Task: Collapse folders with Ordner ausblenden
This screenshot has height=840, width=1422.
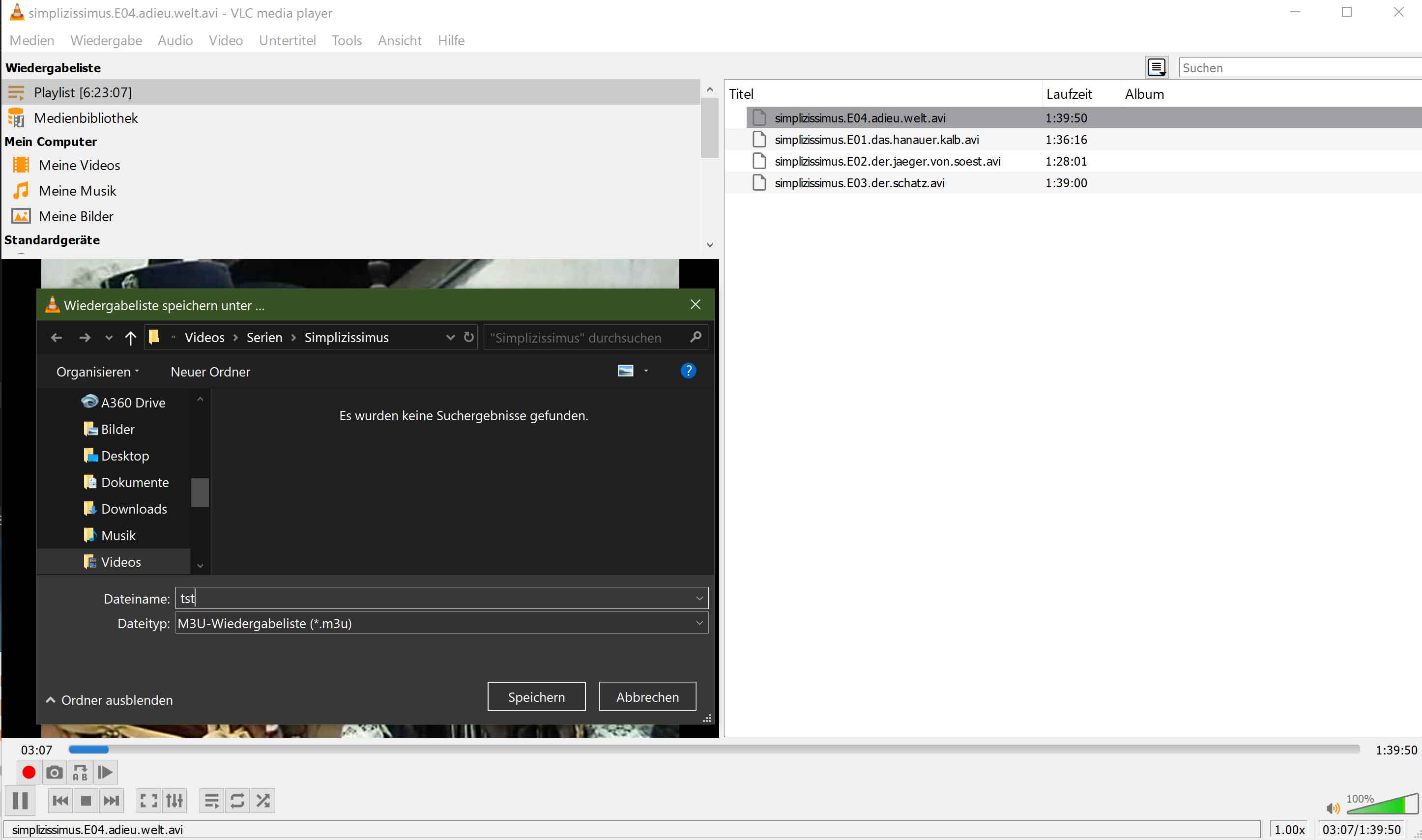Action: (109, 700)
